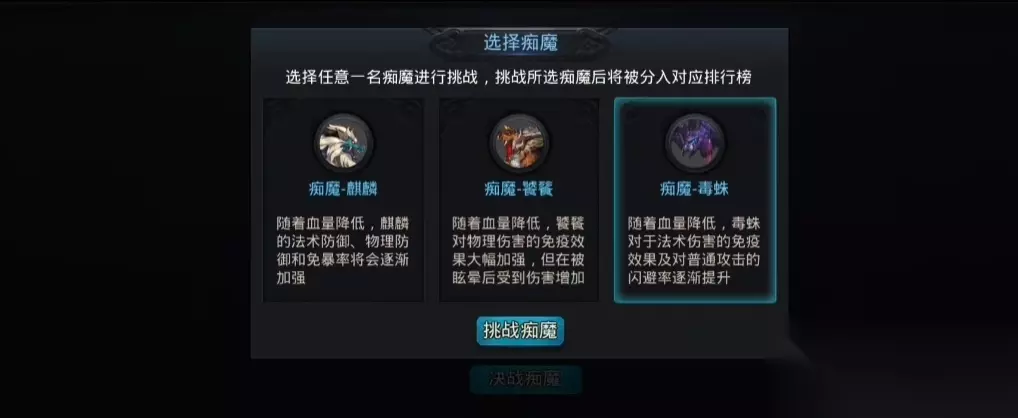The image size is (1018, 418).
Task: Click the dimmed 决战痴魔 button
Action: [525, 379]
